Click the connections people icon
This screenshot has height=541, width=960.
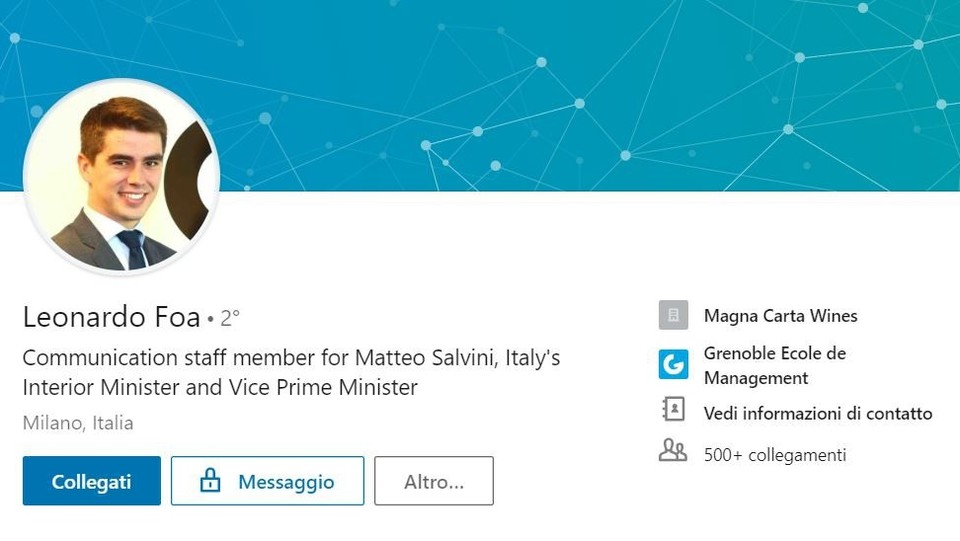click(673, 450)
